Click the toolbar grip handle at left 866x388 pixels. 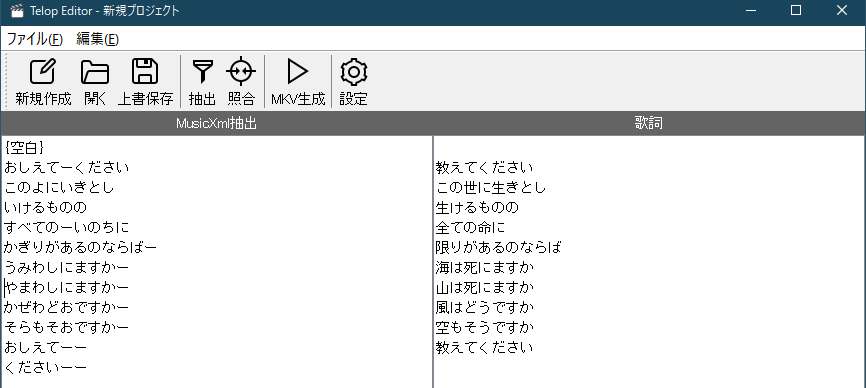[6, 81]
